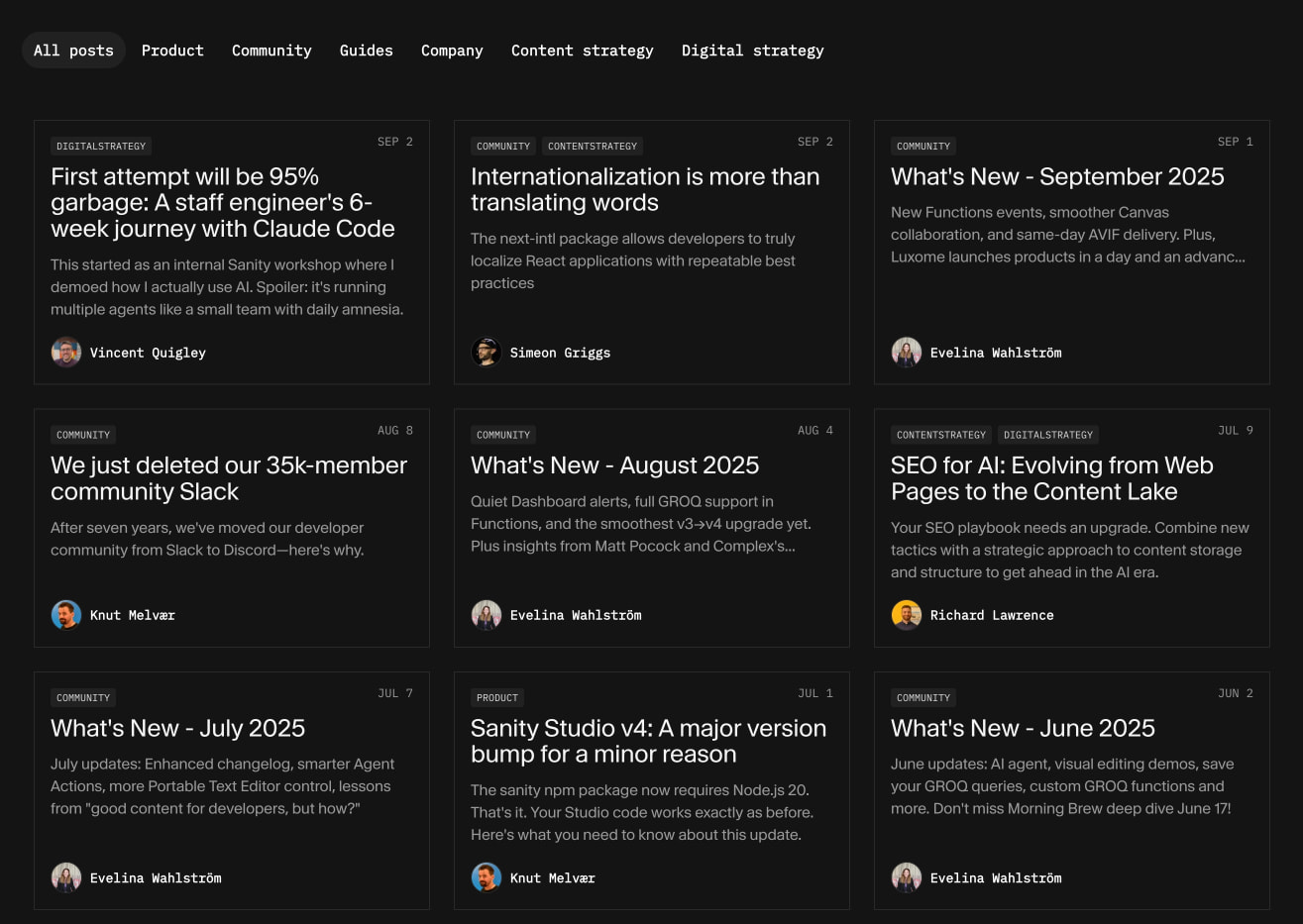The width and height of the screenshot is (1303, 924).
Task: Show Company category posts
Action: pos(452,51)
